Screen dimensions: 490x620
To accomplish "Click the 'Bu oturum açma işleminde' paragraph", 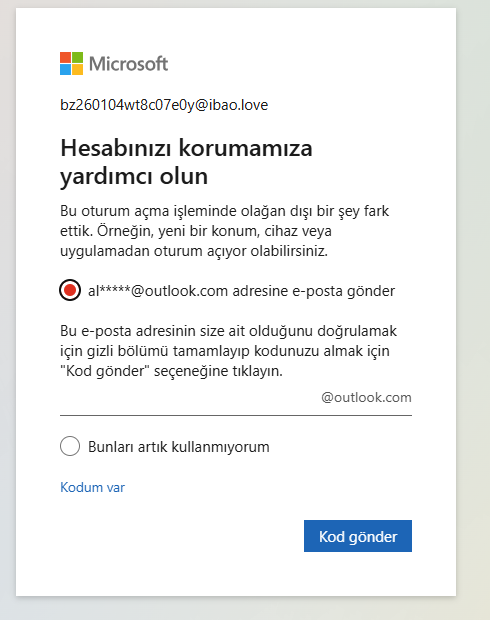I will point(224,231).
